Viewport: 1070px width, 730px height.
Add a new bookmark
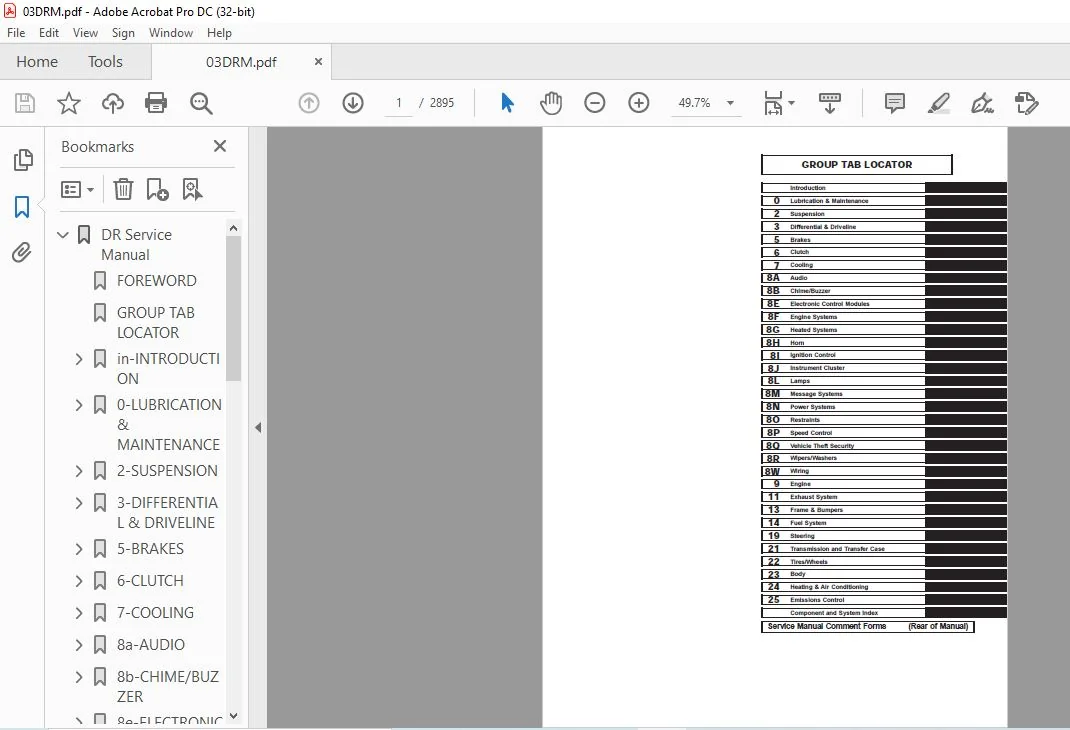click(x=157, y=189)
